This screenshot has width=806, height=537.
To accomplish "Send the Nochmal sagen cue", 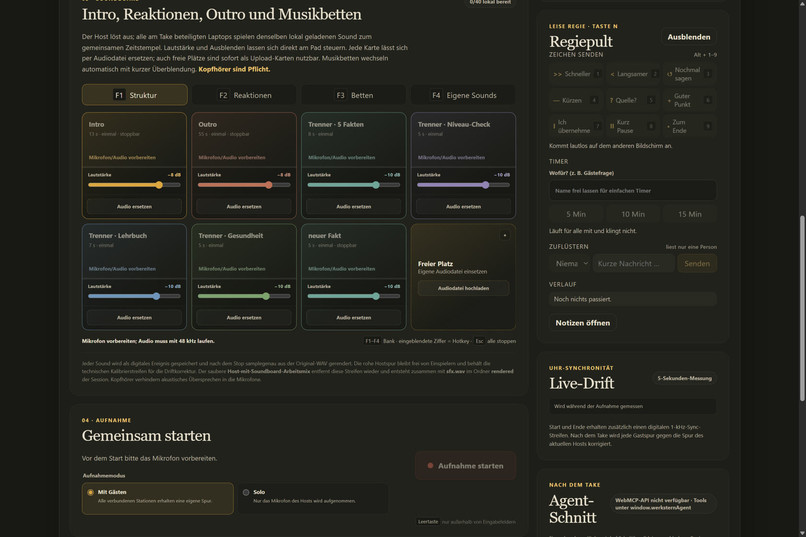I will tap(690, 74).
